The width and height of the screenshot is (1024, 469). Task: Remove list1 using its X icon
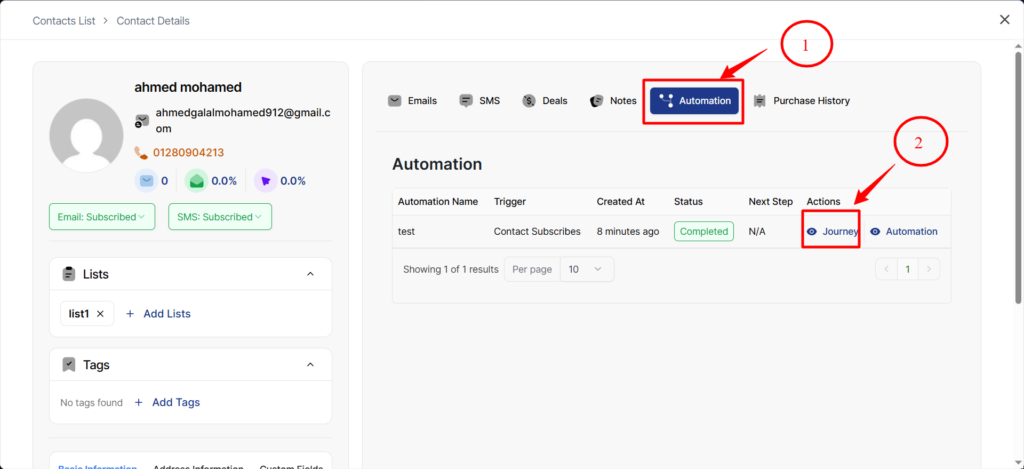100,314
